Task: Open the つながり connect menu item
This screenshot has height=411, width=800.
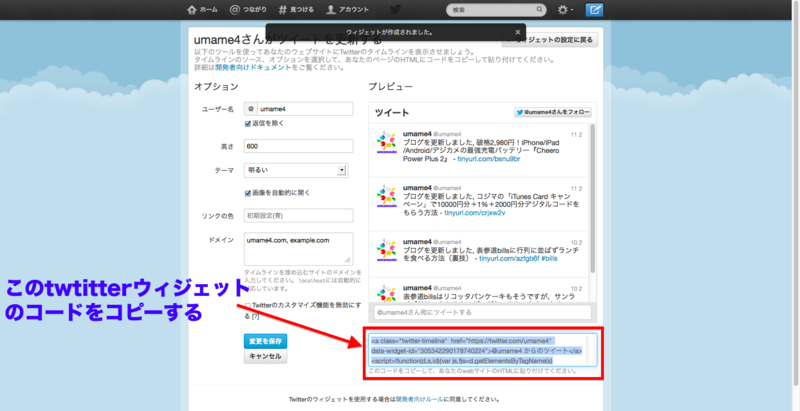Action: [248, 10]
